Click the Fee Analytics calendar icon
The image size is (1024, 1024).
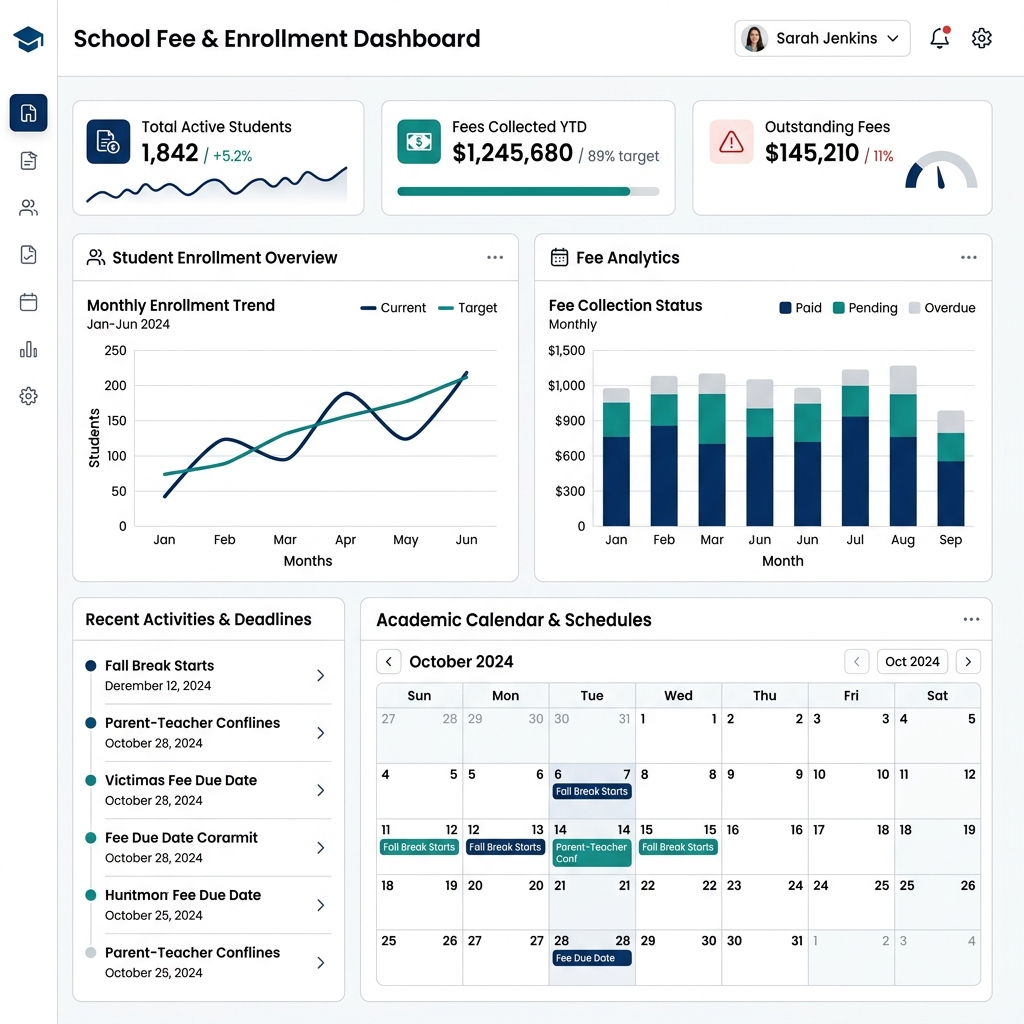559,257
